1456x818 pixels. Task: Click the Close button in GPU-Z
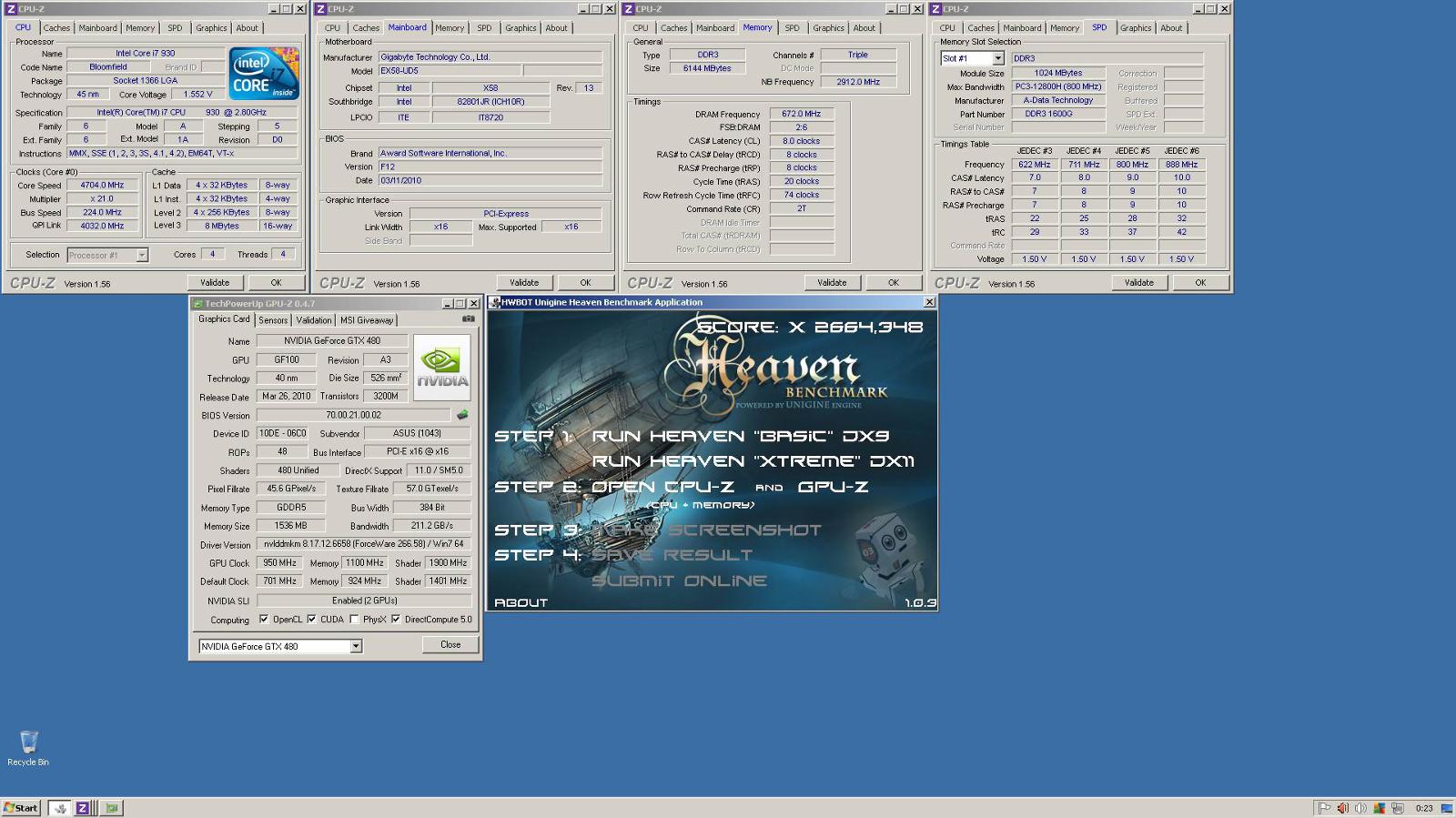tap(450, 644)
